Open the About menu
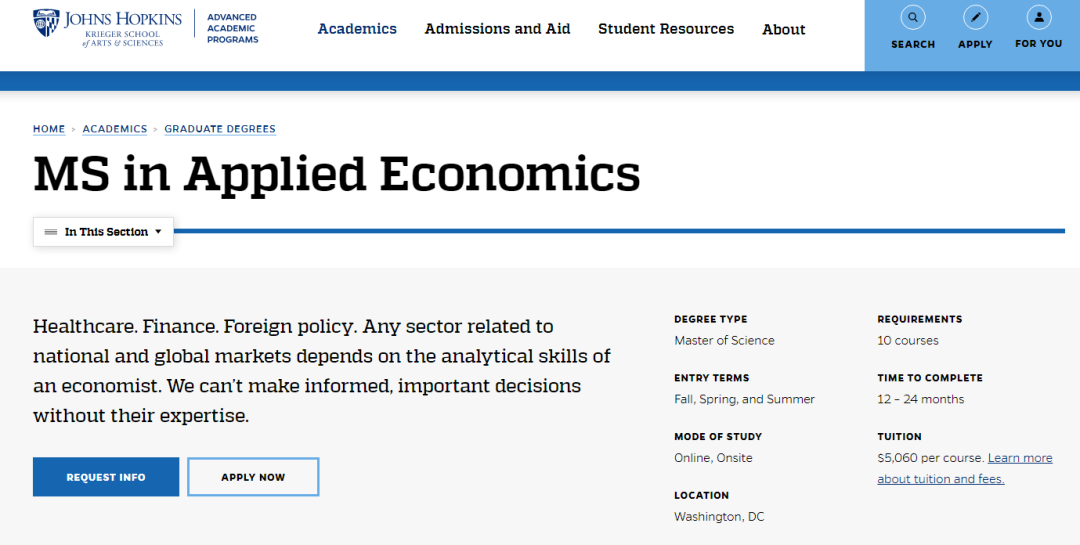Image resolution: width=1080 pixels, height=545 pixels. click(x=783, y=30)
